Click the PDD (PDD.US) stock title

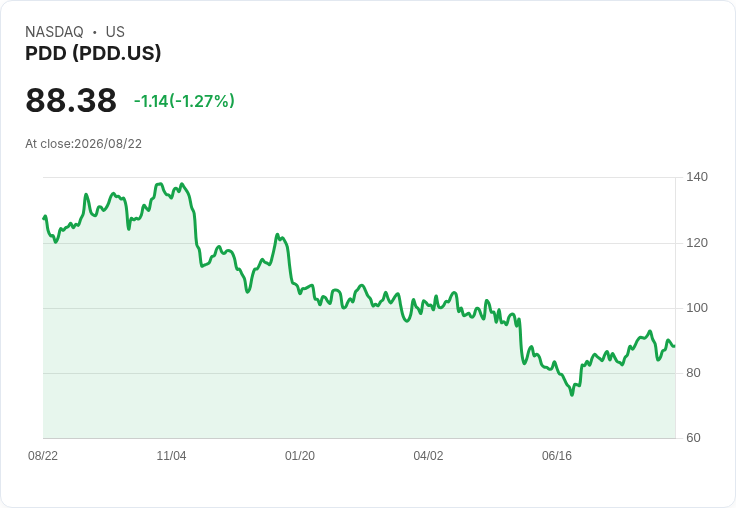click(x=93, y=53)
